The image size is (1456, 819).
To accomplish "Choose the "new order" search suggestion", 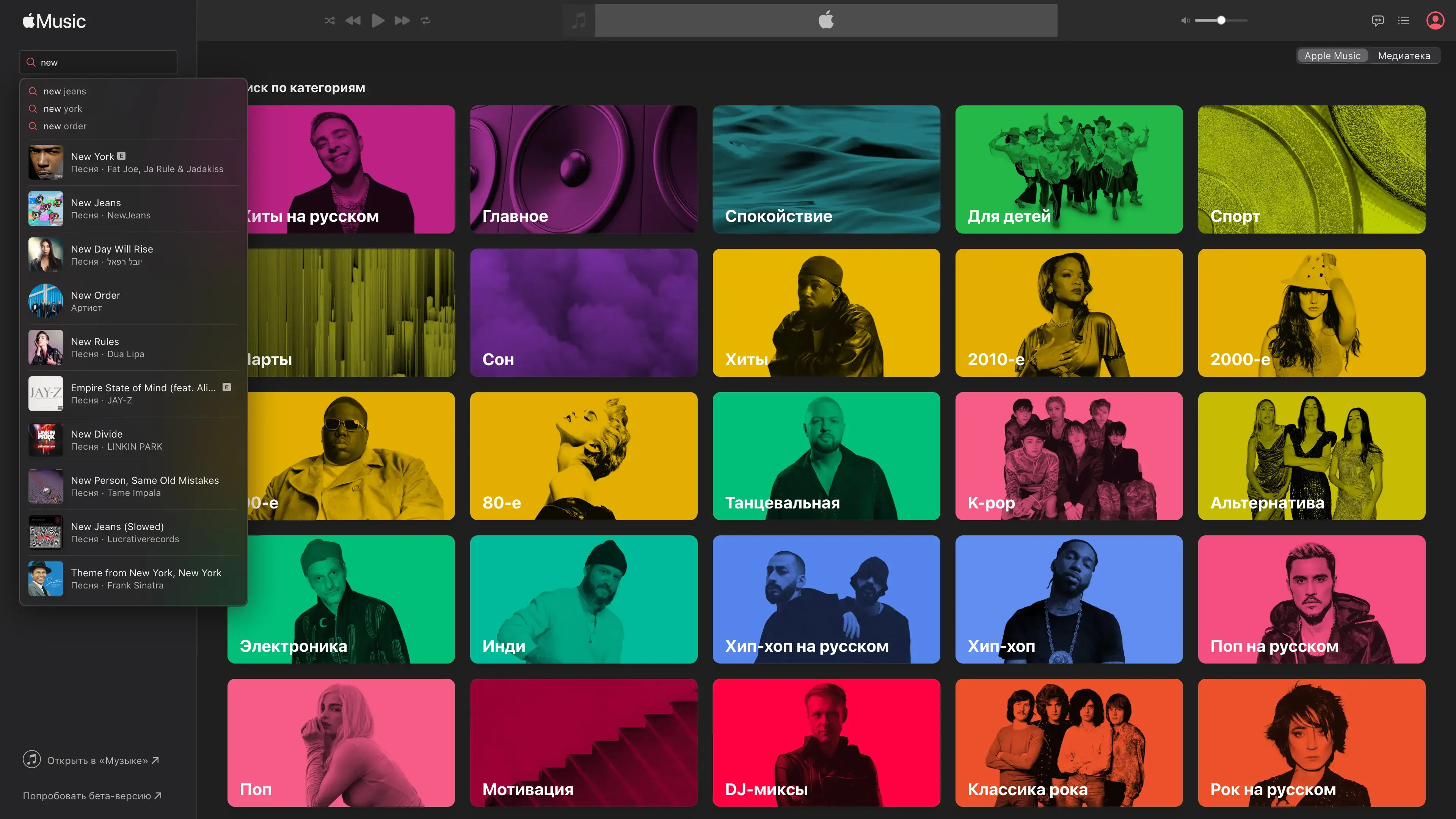I will click(x=65, y=126).
